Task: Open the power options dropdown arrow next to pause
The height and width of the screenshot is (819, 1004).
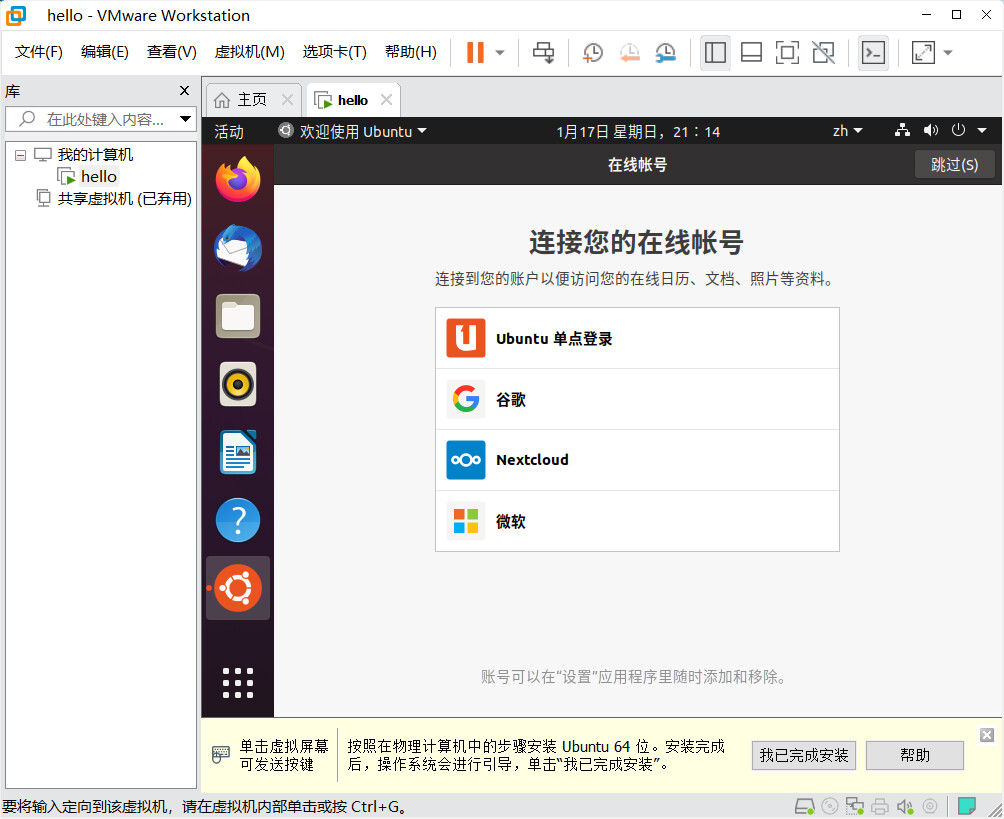Action: tap(500, 53)
